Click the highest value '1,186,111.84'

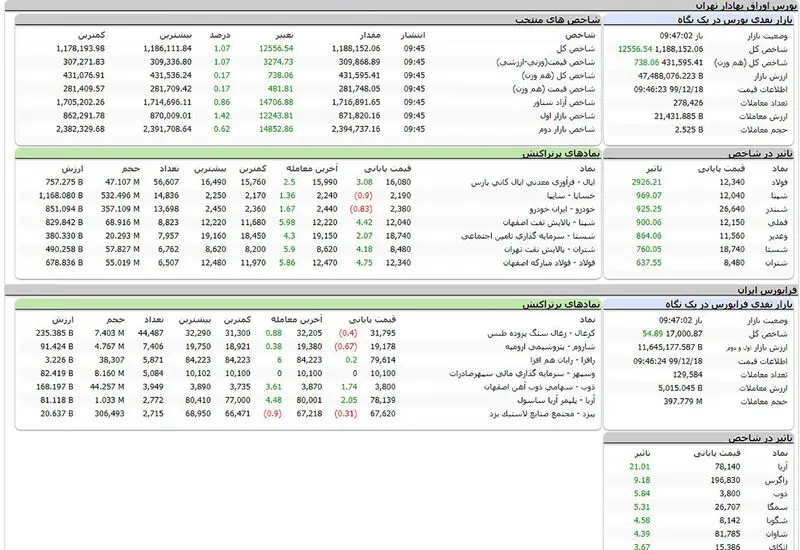(167, 48)
